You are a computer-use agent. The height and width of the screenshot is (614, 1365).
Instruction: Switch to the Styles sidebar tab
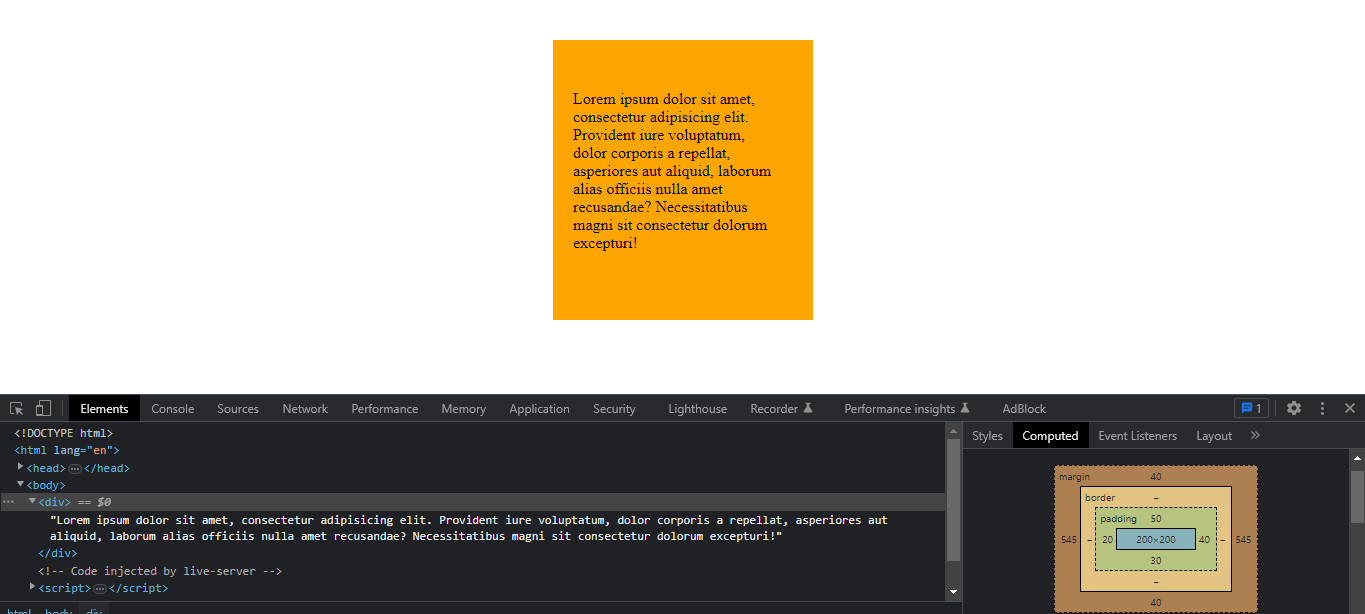(987, 436)
